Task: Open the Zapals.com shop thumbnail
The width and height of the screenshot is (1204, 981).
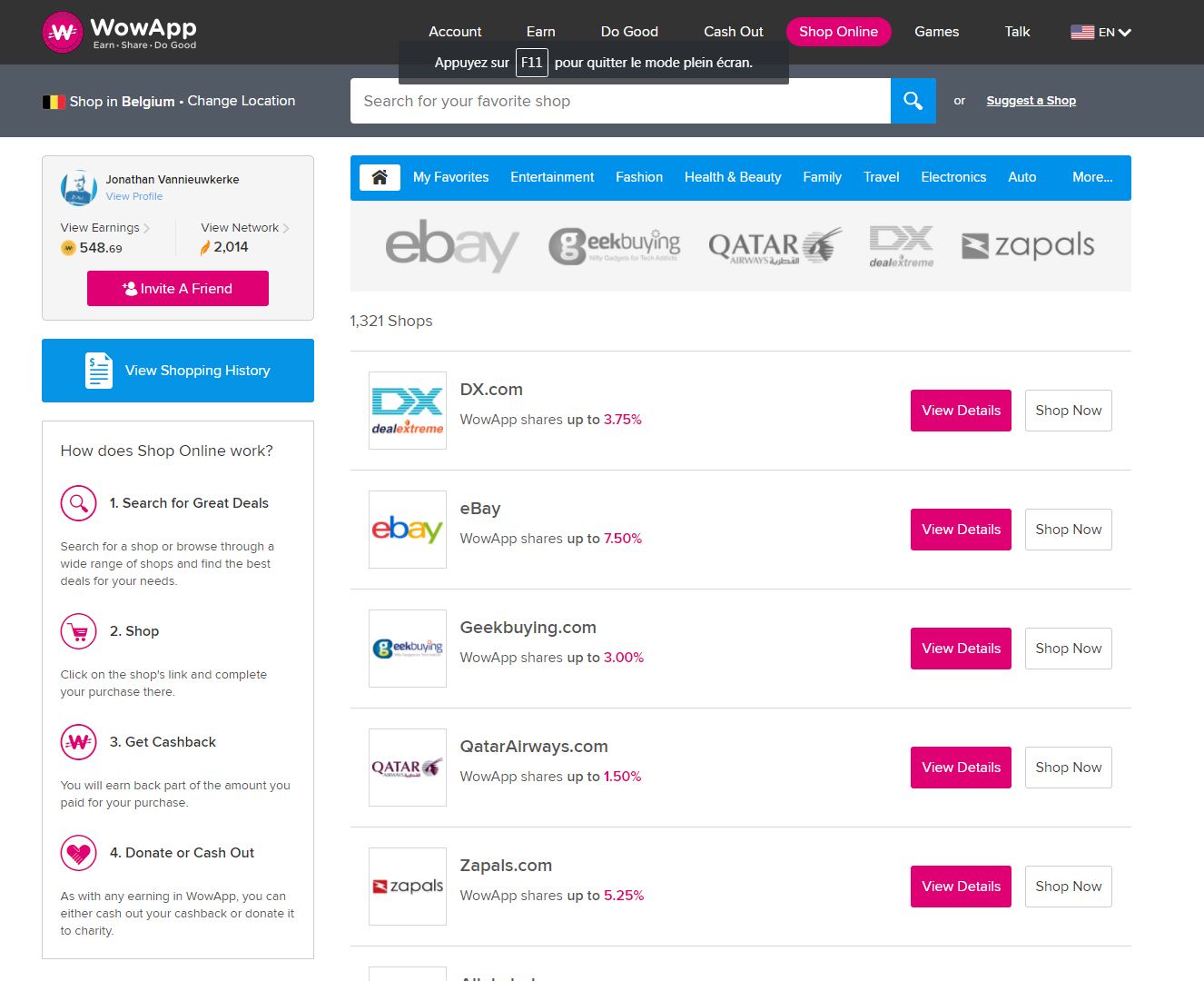Action: click(408, 887)
